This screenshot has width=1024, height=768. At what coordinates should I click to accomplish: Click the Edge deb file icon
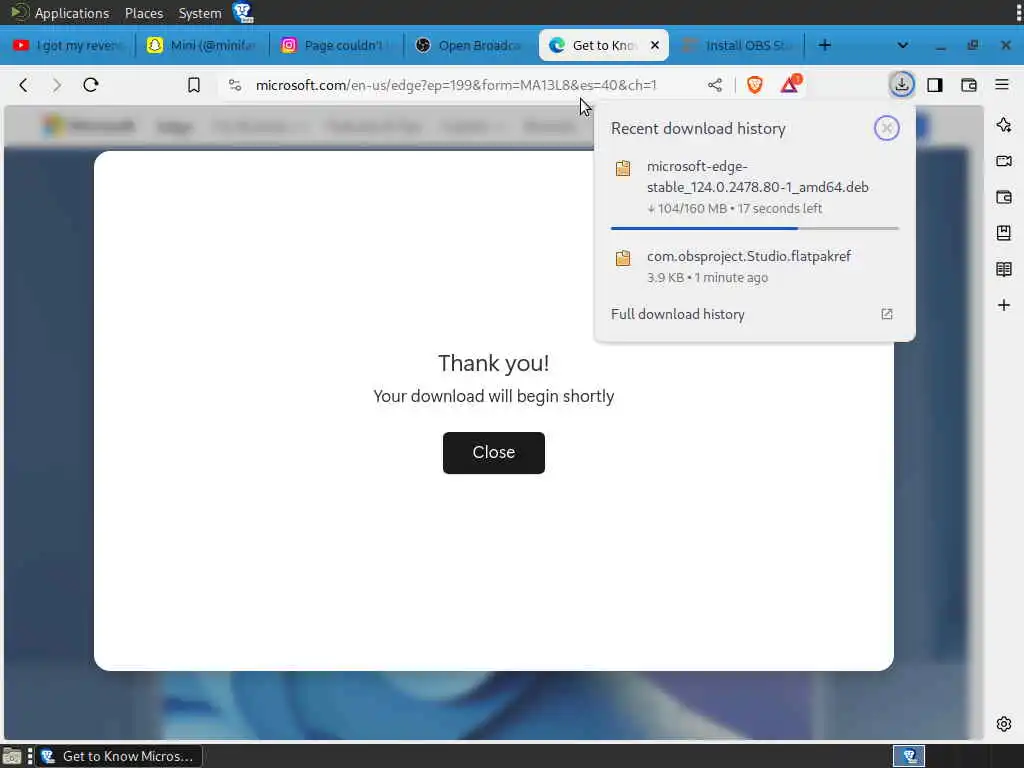pyautogui.click(x=623, y=168)
